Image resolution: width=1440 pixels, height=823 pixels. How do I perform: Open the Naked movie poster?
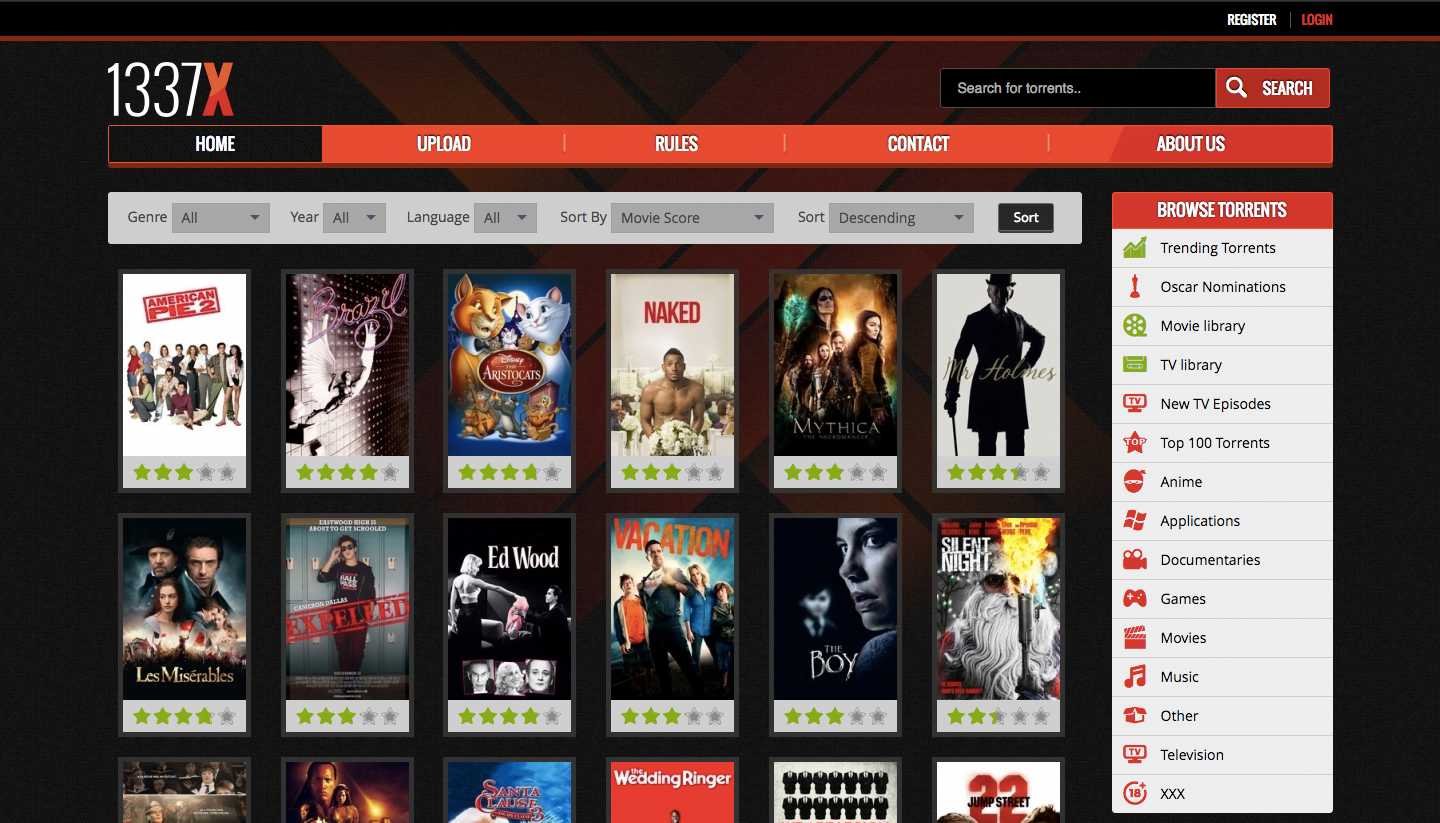point(672,365)
